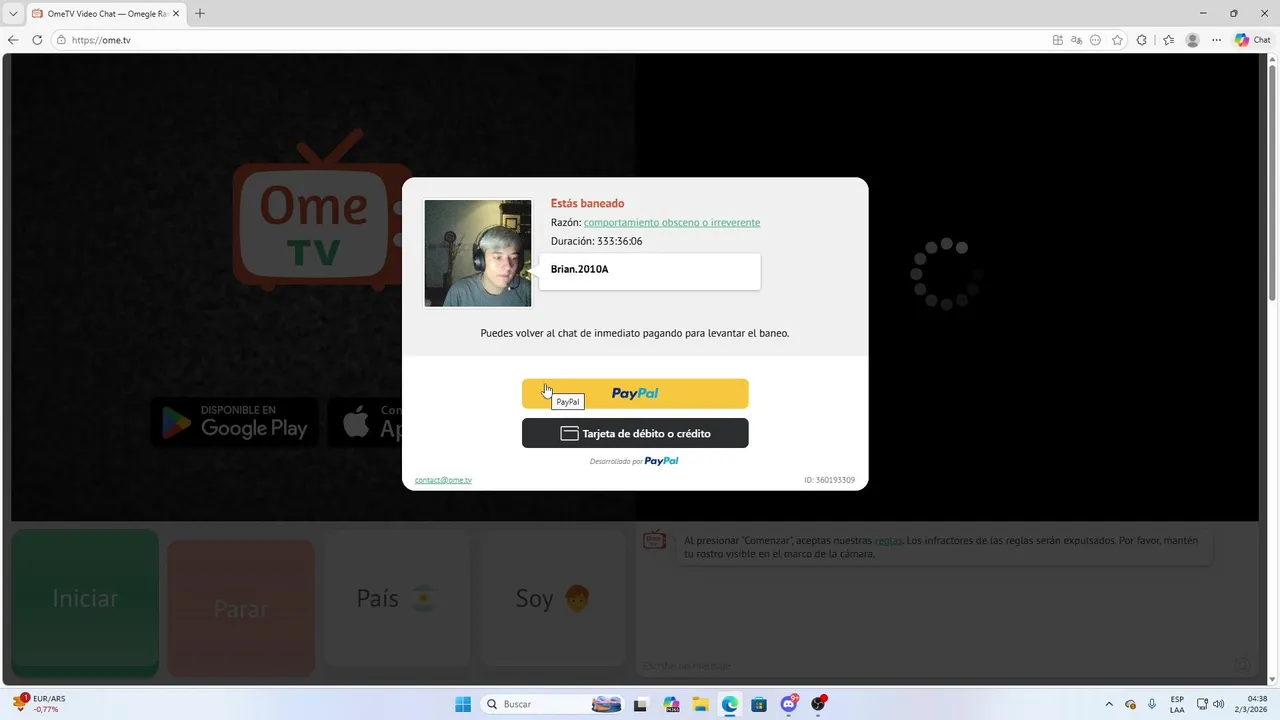Open the tab actions dropdown
Image resolution: width=1280 pixels, height=720 pixels.
(x=13, y=13)
